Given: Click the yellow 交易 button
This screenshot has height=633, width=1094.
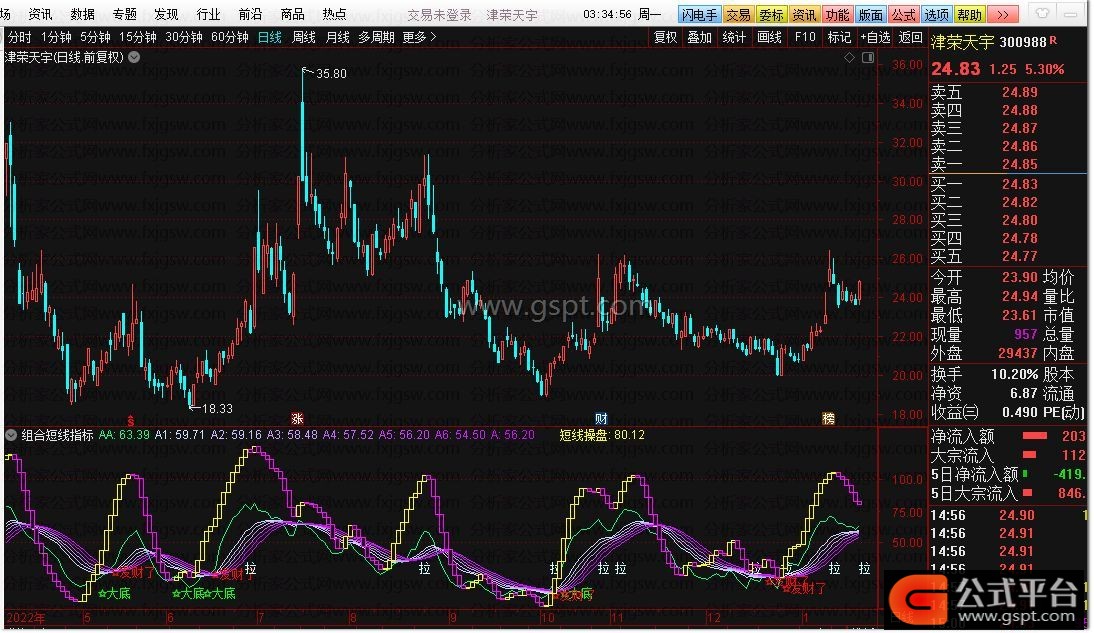Looking at the screenshot, I should pos(737,15).
